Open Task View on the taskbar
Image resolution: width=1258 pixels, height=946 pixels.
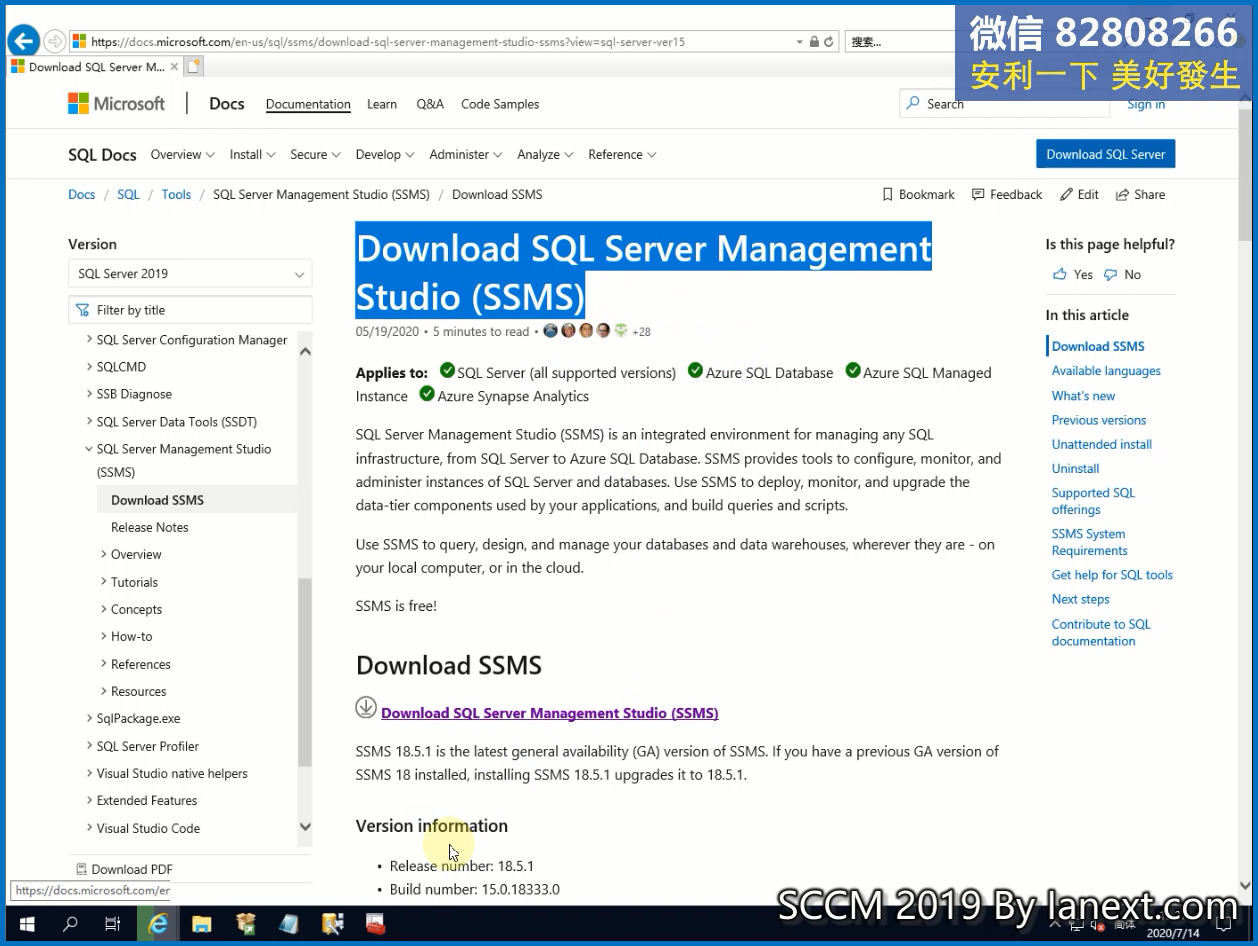pyautogui.click(x=113, y=924)
